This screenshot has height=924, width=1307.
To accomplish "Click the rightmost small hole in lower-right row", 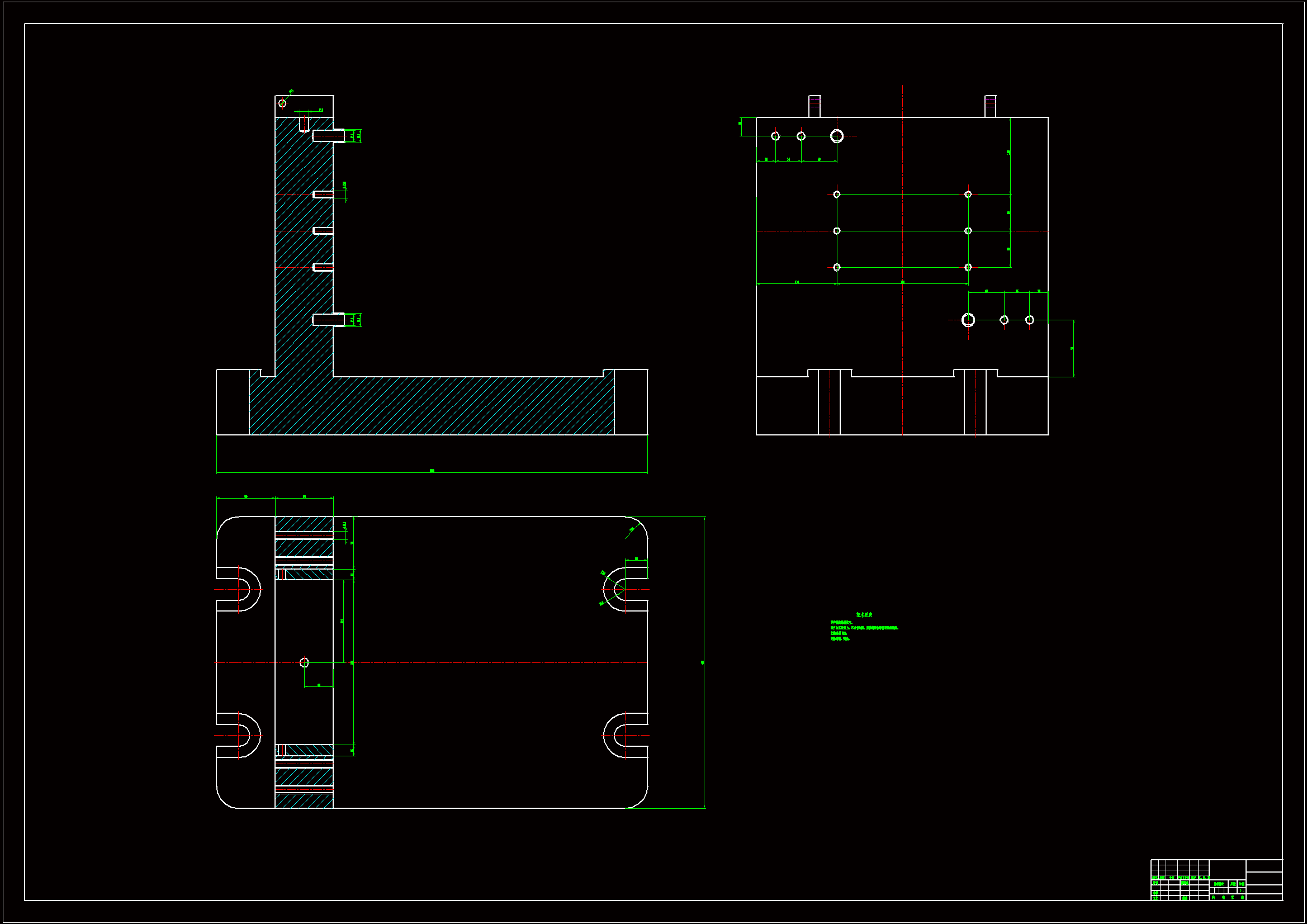I will 1029,320.
